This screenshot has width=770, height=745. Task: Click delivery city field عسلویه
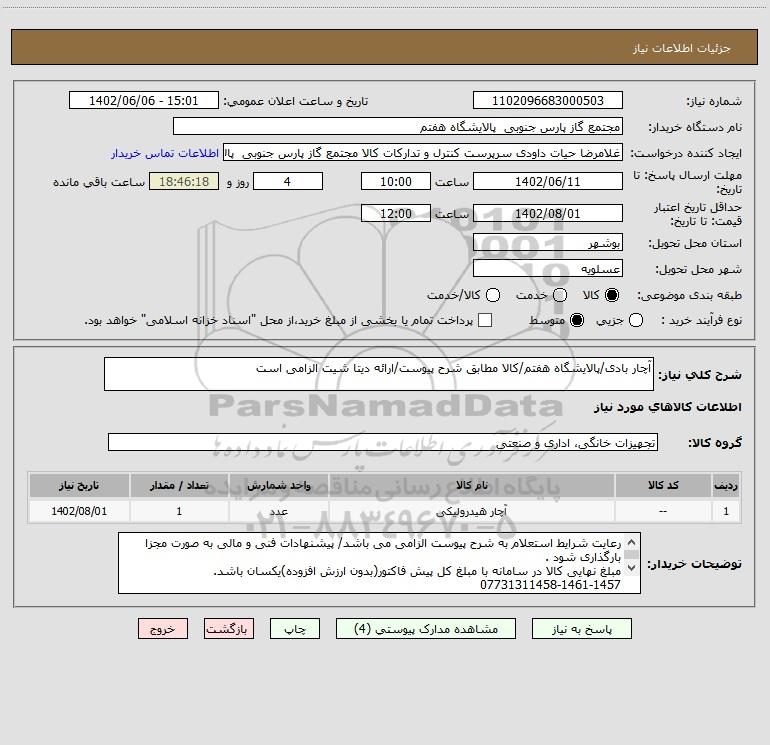pyautogui.click(x=548, y=269)
